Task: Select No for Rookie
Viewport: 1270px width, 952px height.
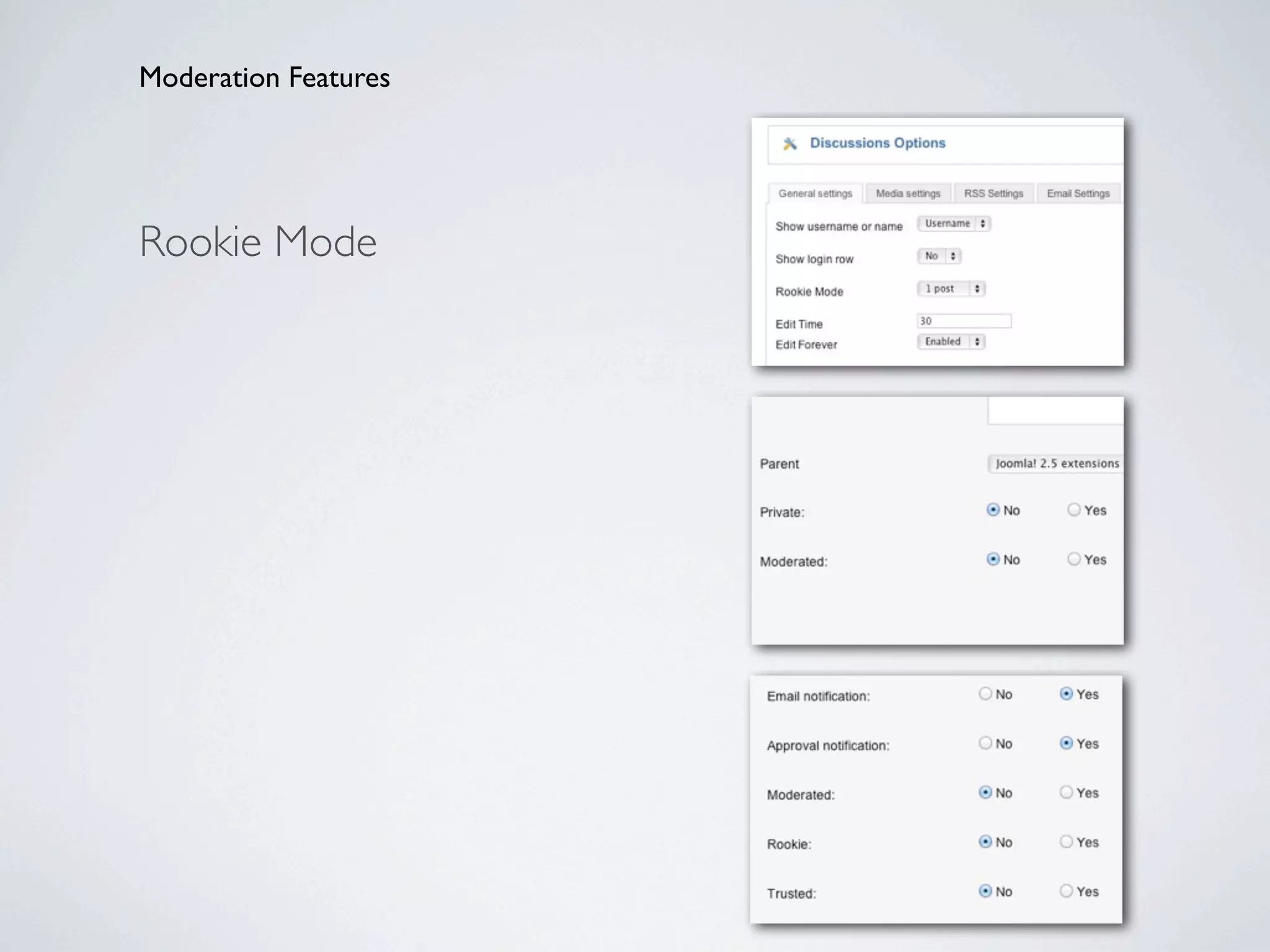Action: (x=985, y=842)
